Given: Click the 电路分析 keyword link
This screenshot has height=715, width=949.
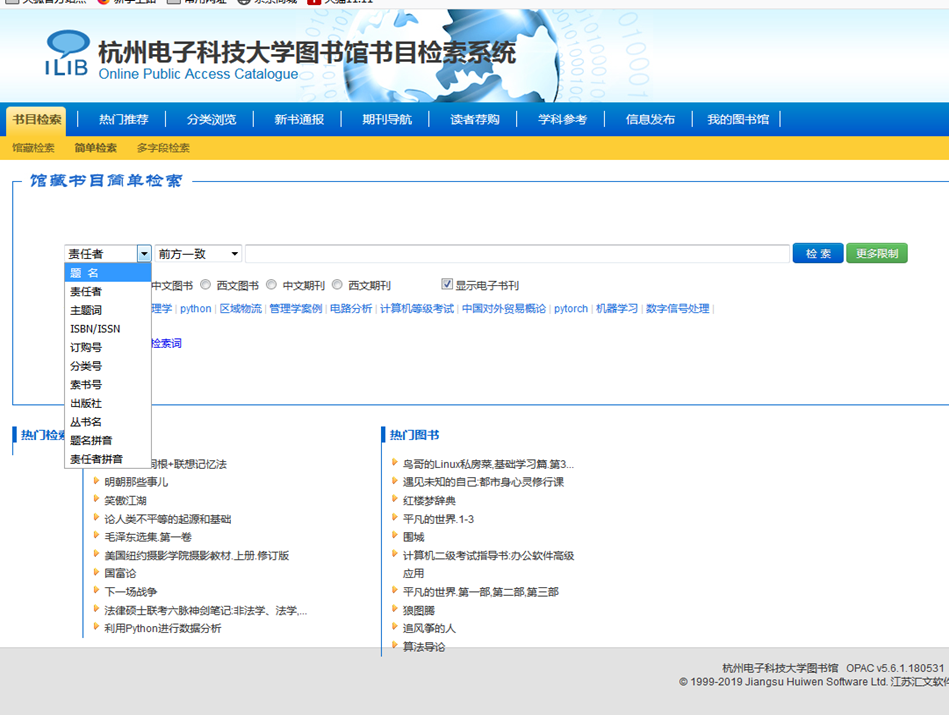Looking at the screenshot, I should click(351, 309).
